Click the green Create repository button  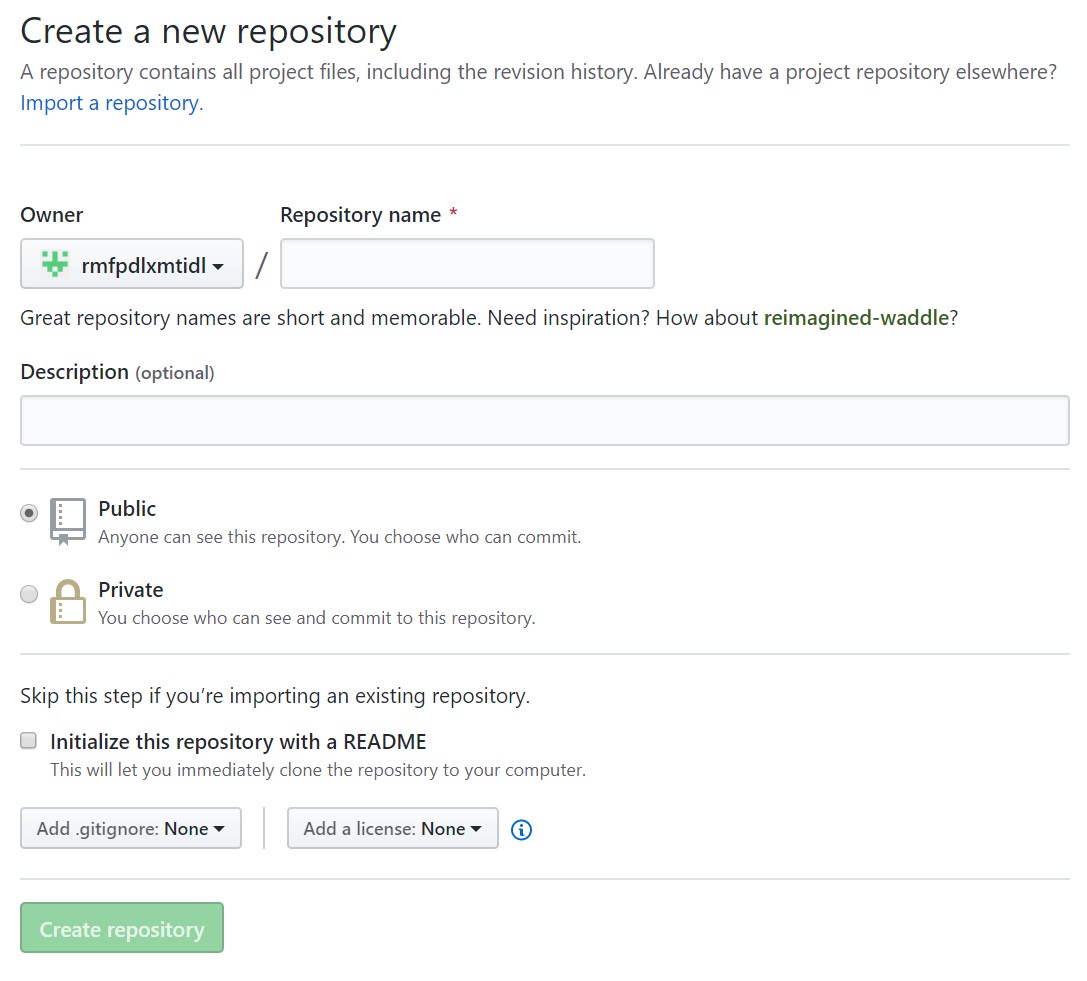tap(121, 927)
